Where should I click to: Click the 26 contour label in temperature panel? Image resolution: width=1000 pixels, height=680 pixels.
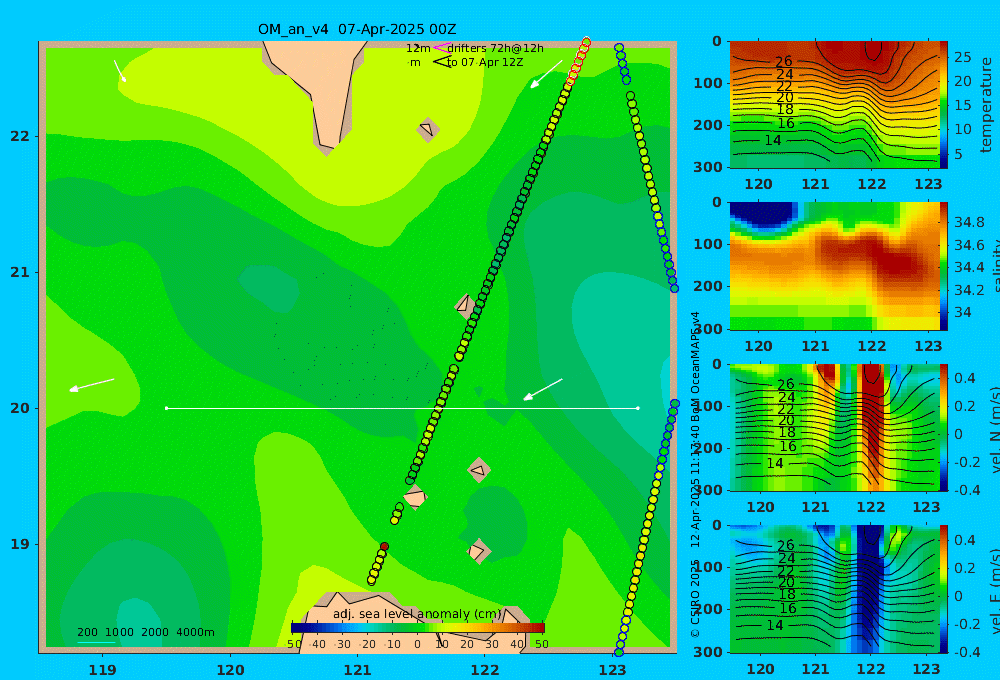(784, 61)
